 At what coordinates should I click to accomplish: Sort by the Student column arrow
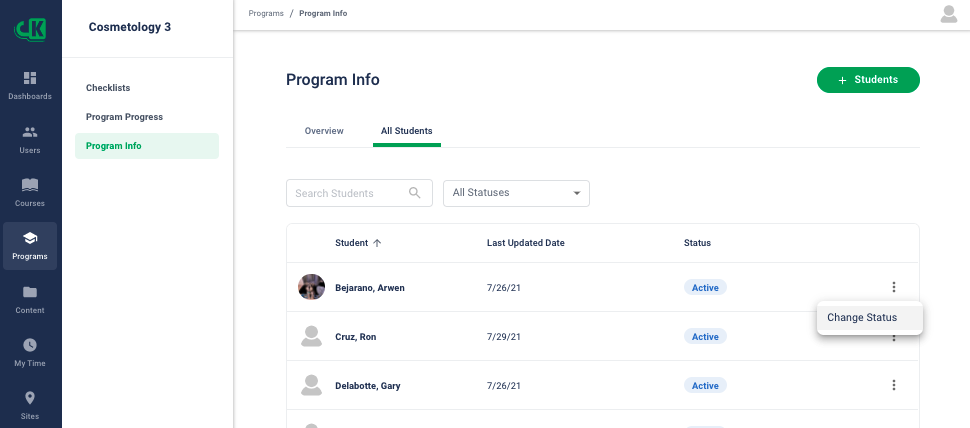(x=377, y=243)
